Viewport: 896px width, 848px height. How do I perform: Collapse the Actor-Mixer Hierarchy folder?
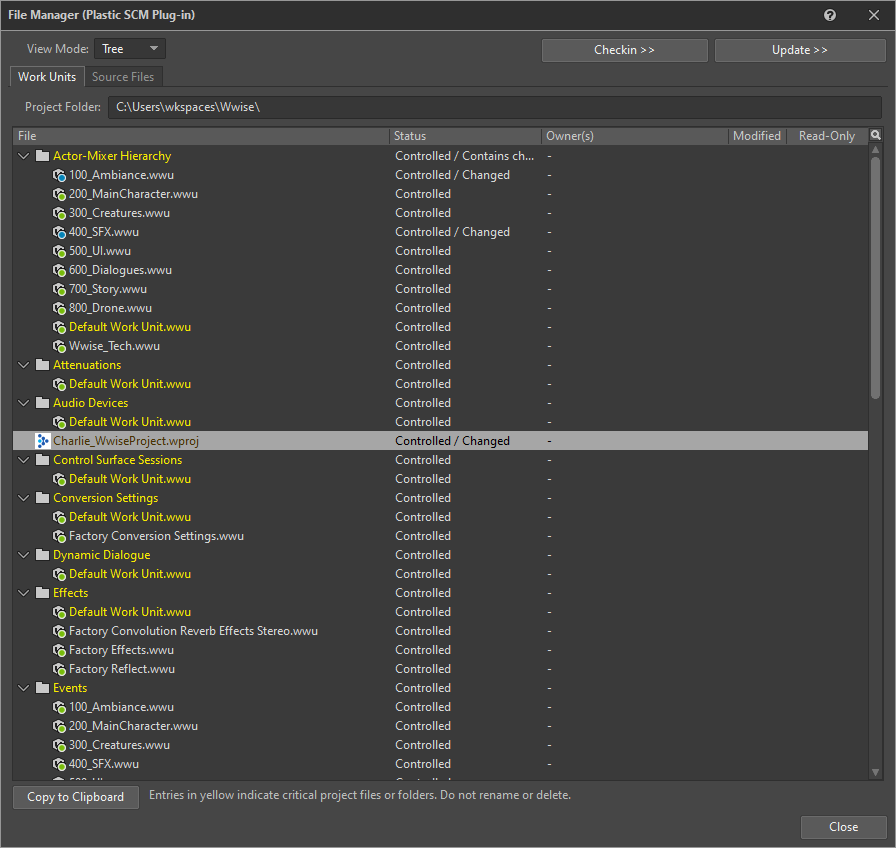(x=24, y=156)
